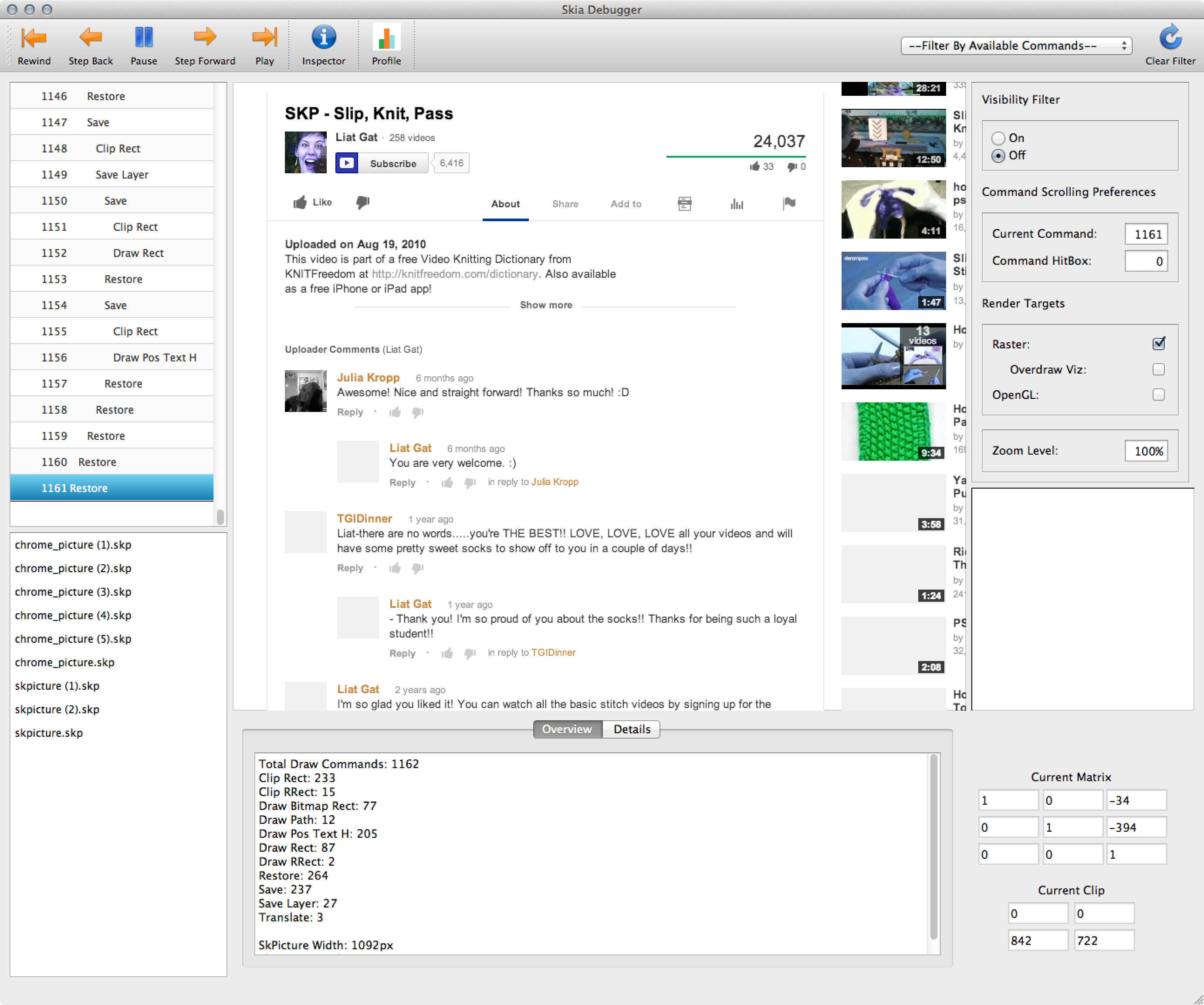Viewport: 1204px width, 1005px height.
Task: Open file skpicture.skp
Action: click(x=49, y=733)
